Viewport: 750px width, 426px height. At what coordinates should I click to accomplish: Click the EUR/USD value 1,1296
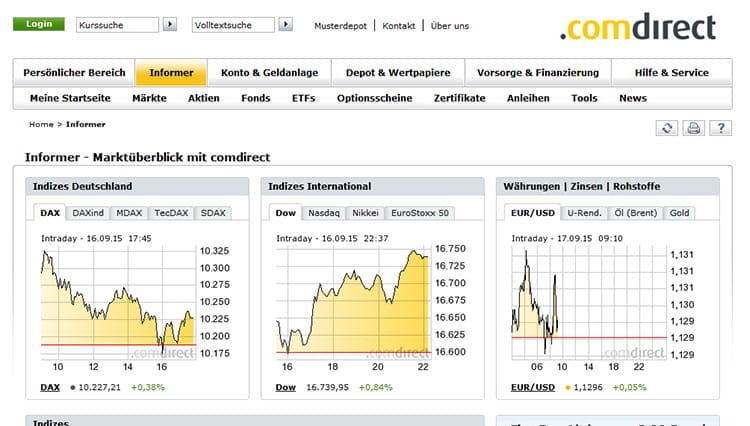(x=588, y=387)
